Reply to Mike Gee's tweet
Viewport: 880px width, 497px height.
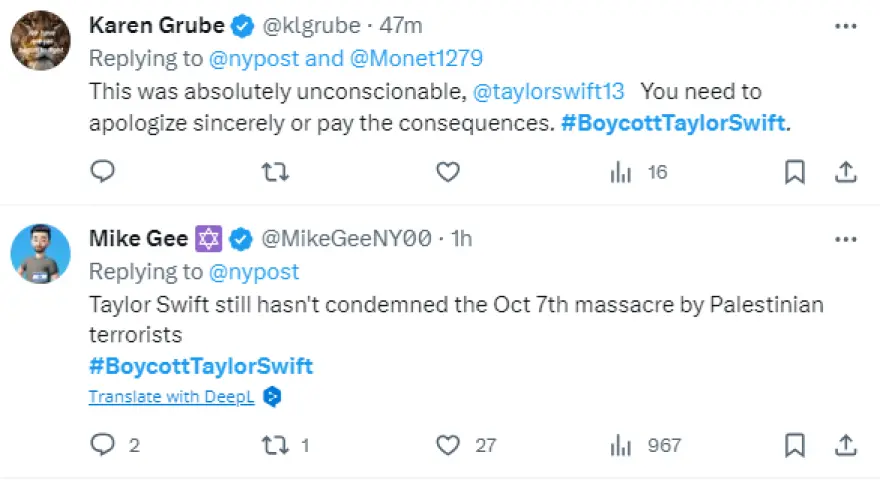(x=103, y=445)
